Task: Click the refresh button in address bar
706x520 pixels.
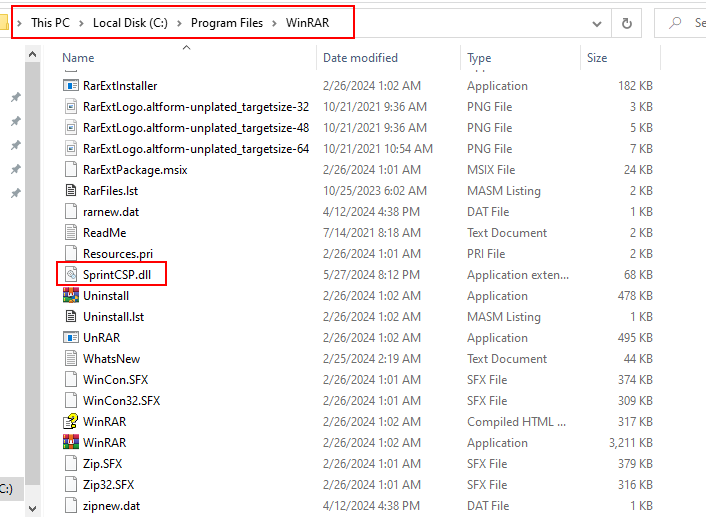Action: click(627, 23)
